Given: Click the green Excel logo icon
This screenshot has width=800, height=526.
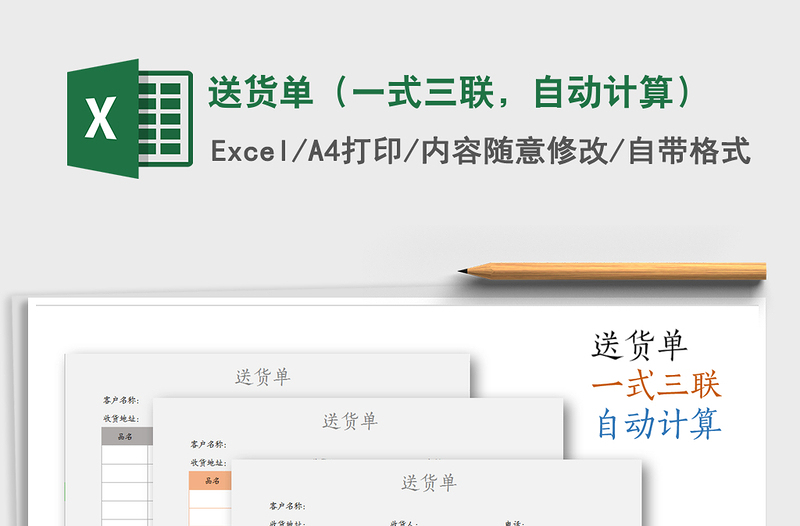Looking at the screenshot, I should (x=130, y=118).
